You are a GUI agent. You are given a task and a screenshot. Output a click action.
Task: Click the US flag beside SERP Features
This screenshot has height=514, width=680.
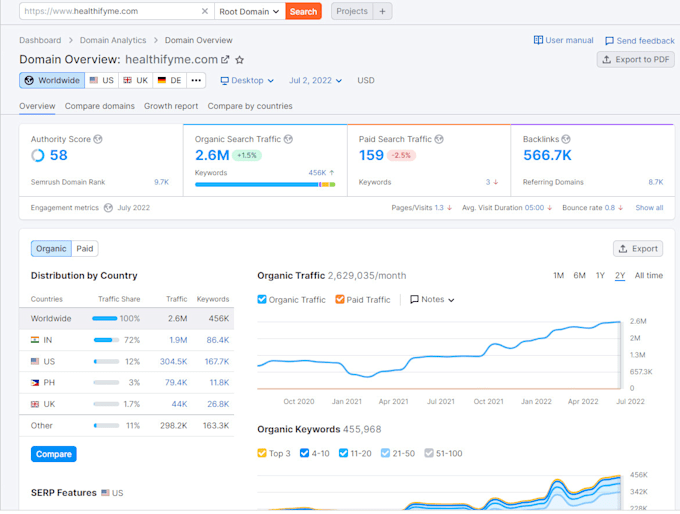(x=105, y=493)
